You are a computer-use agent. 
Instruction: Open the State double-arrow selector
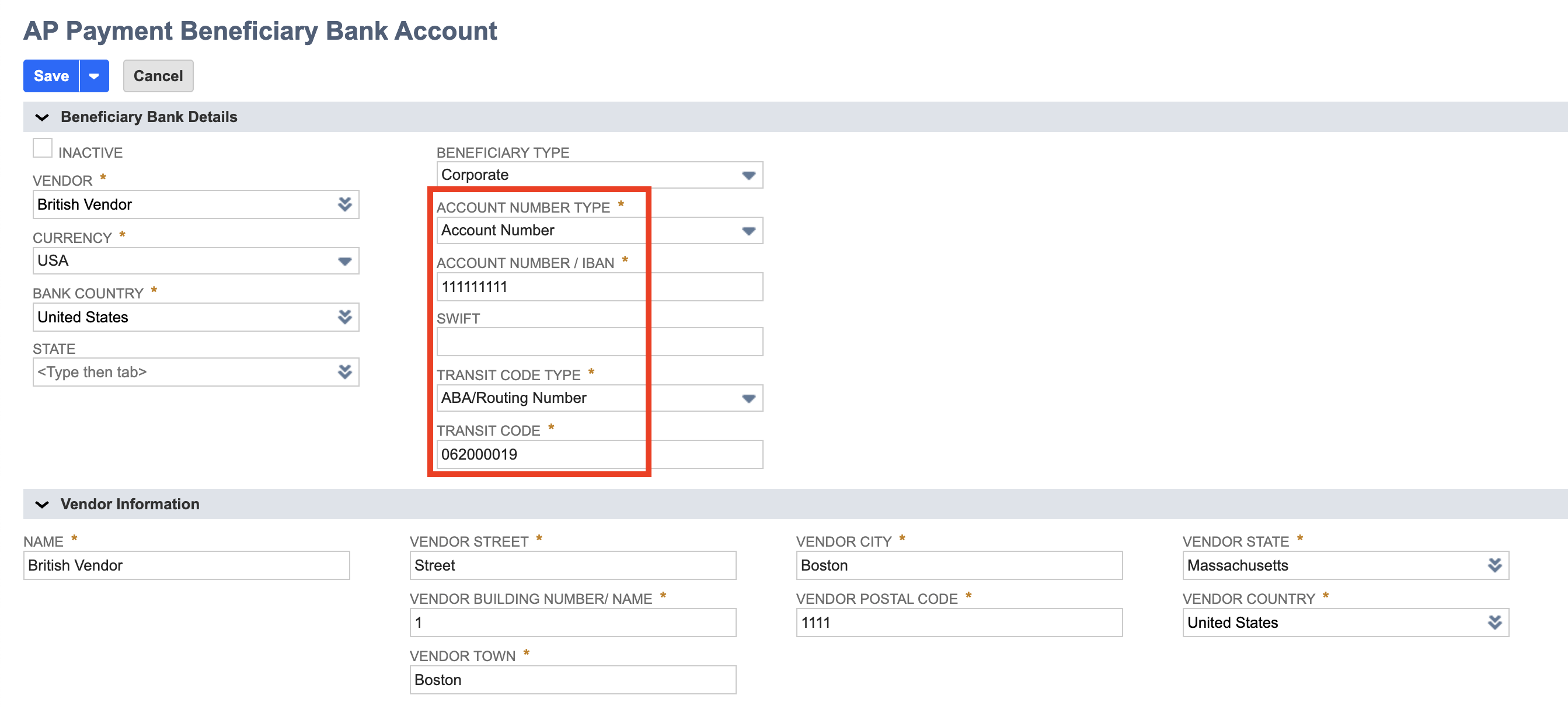pos(344,371)
